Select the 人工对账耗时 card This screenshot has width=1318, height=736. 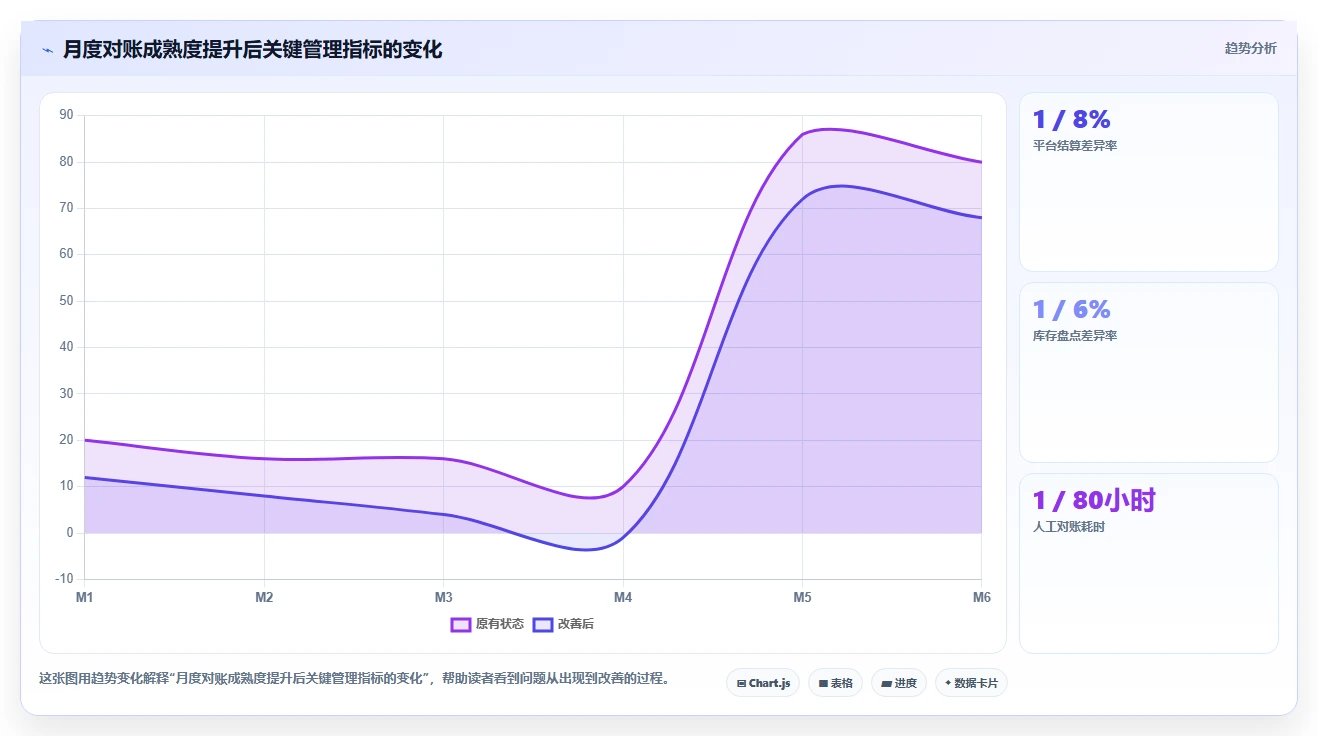tap(1148, 563)
